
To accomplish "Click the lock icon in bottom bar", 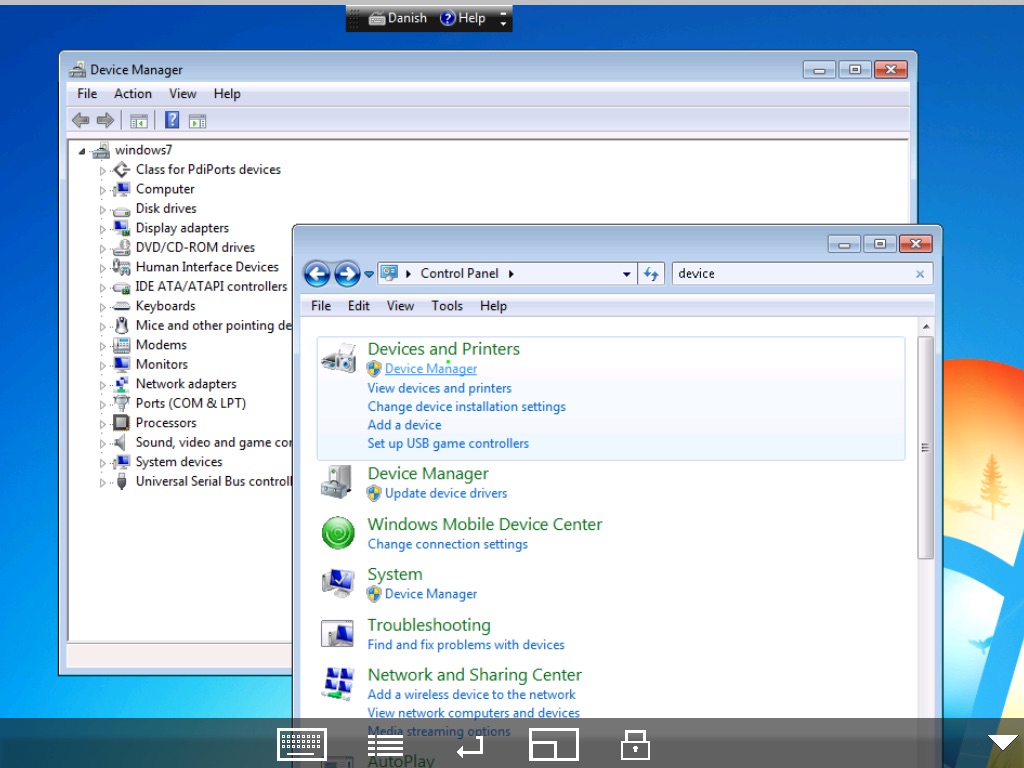I will 635,744.
